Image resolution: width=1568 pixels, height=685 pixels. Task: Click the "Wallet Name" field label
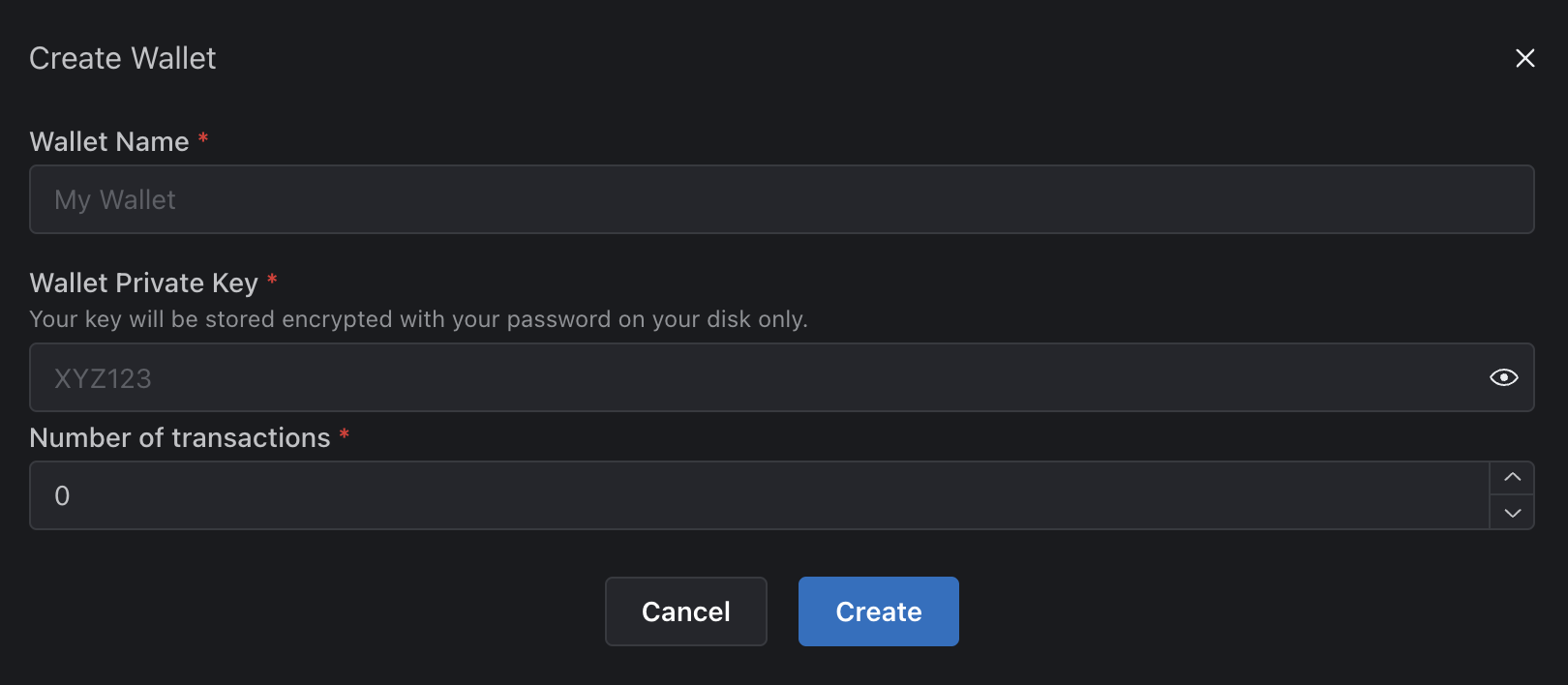click(x=109, y=142)
